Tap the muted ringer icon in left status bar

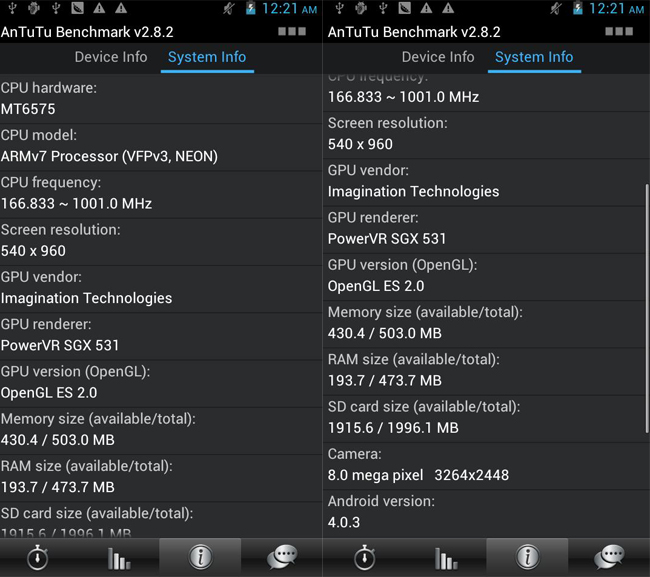click(228, 8)
